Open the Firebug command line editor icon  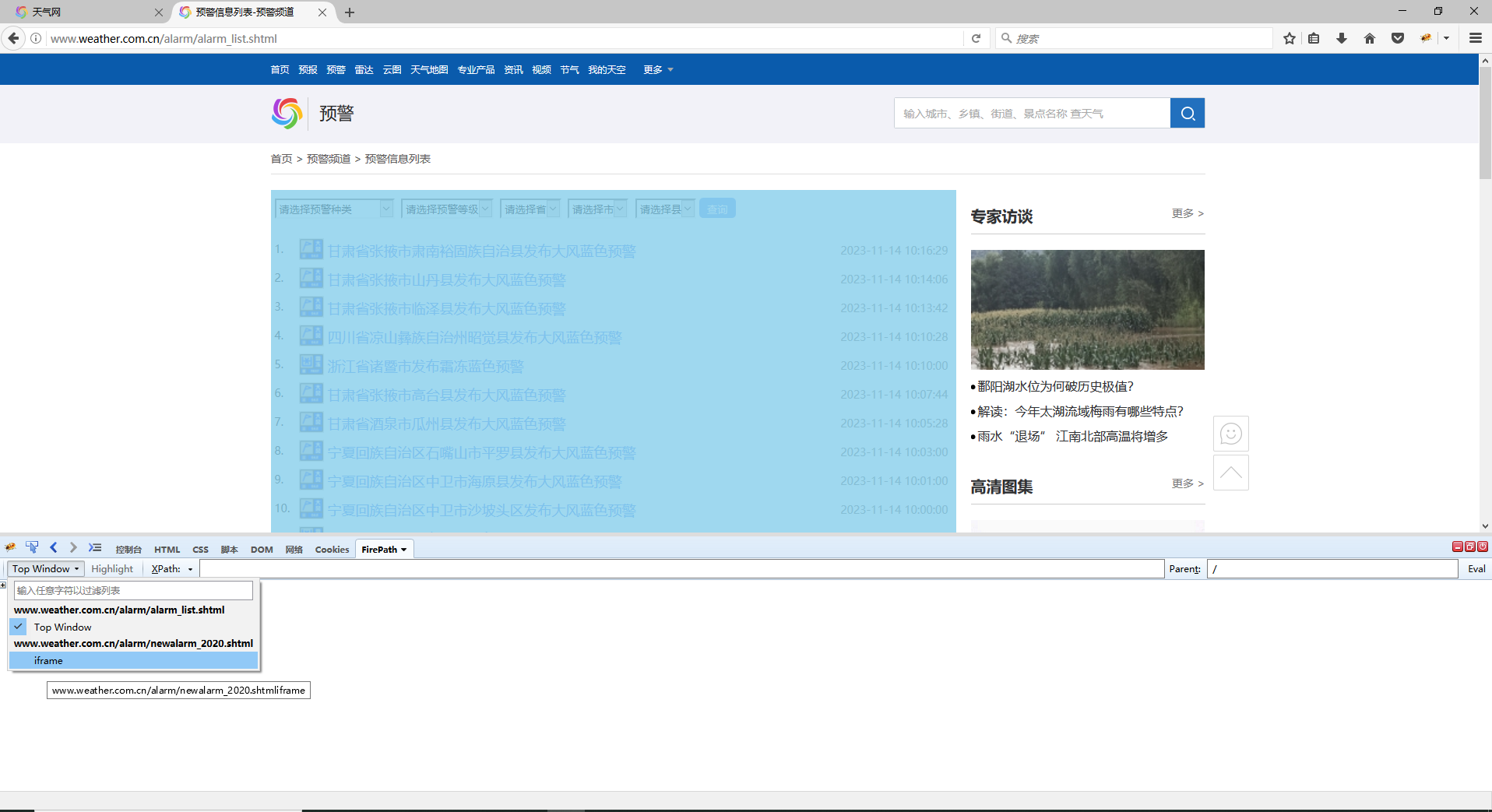(95, 547)
